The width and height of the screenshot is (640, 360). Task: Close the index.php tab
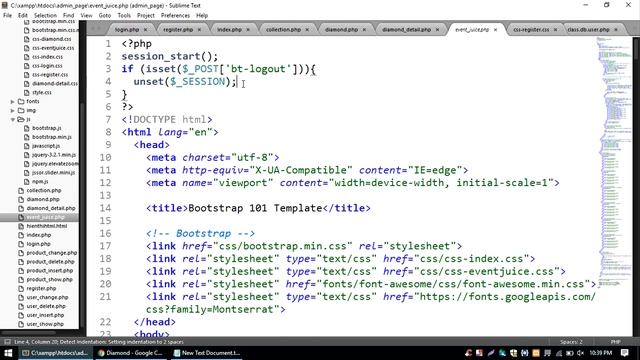pos(248,30)
